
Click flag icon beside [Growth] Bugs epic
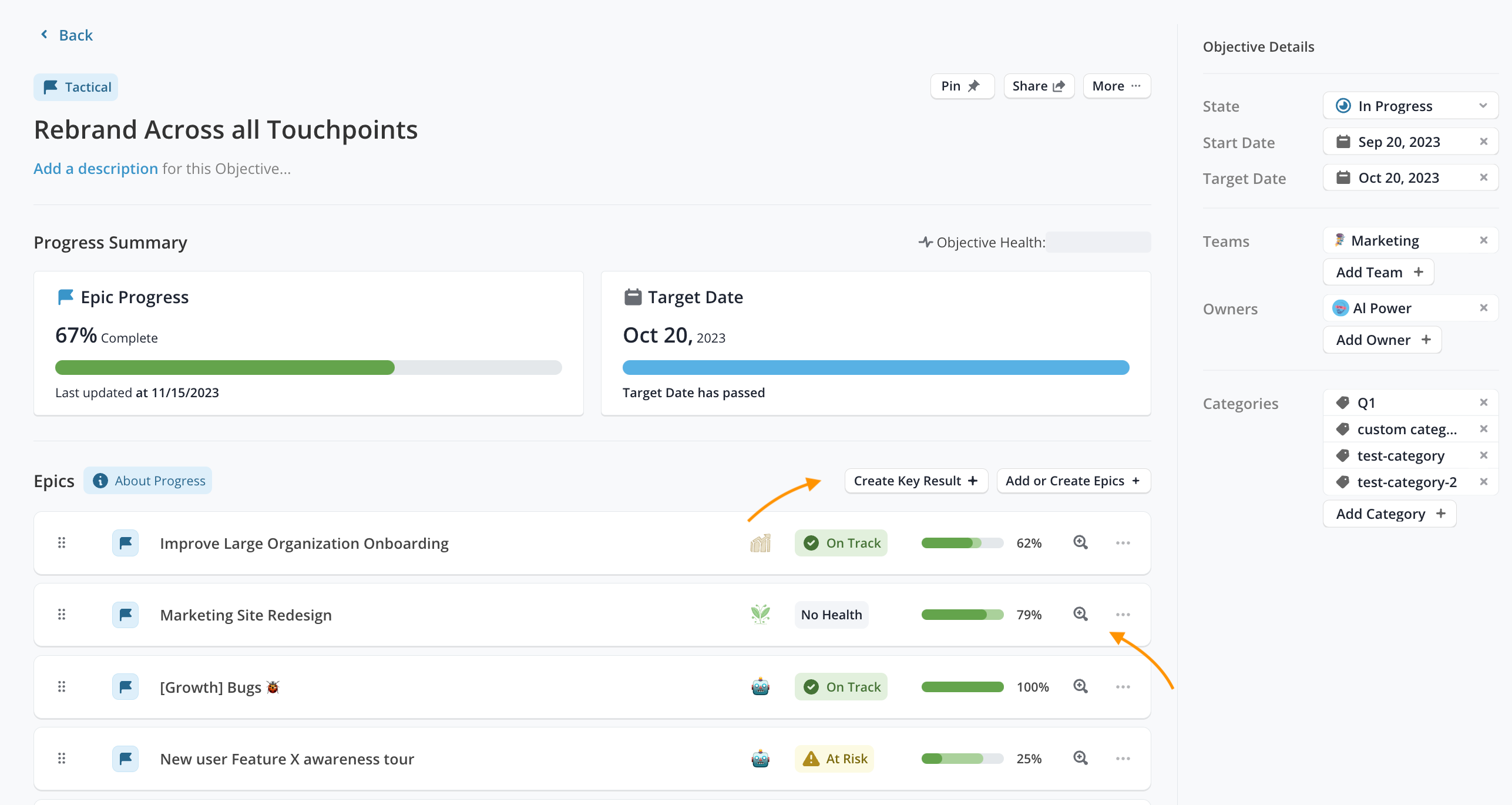tap(125, 686)
